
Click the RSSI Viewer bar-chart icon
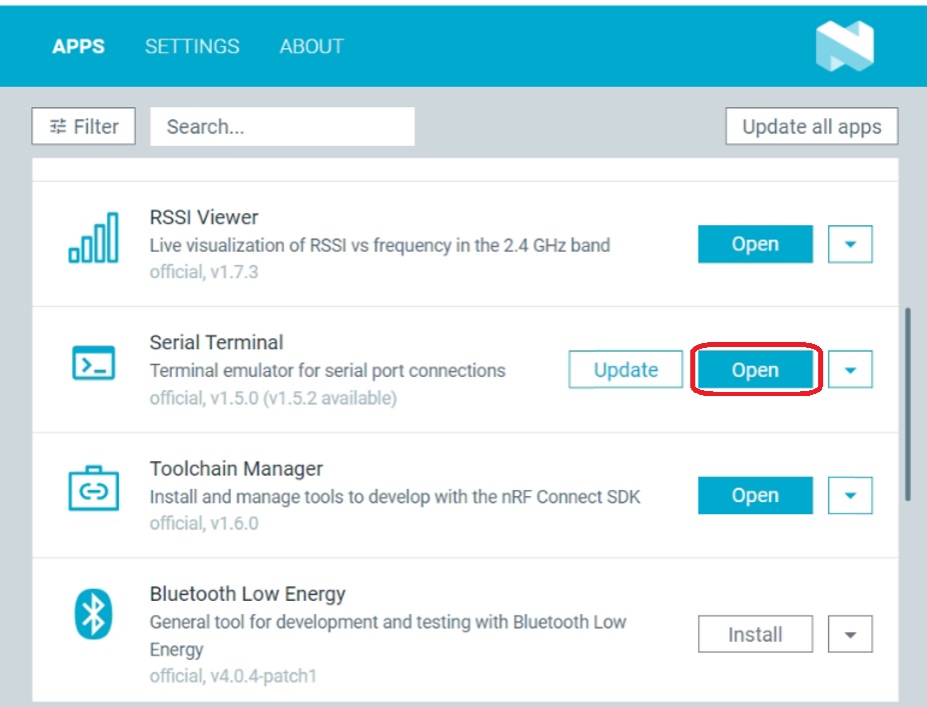pos(93,238)
